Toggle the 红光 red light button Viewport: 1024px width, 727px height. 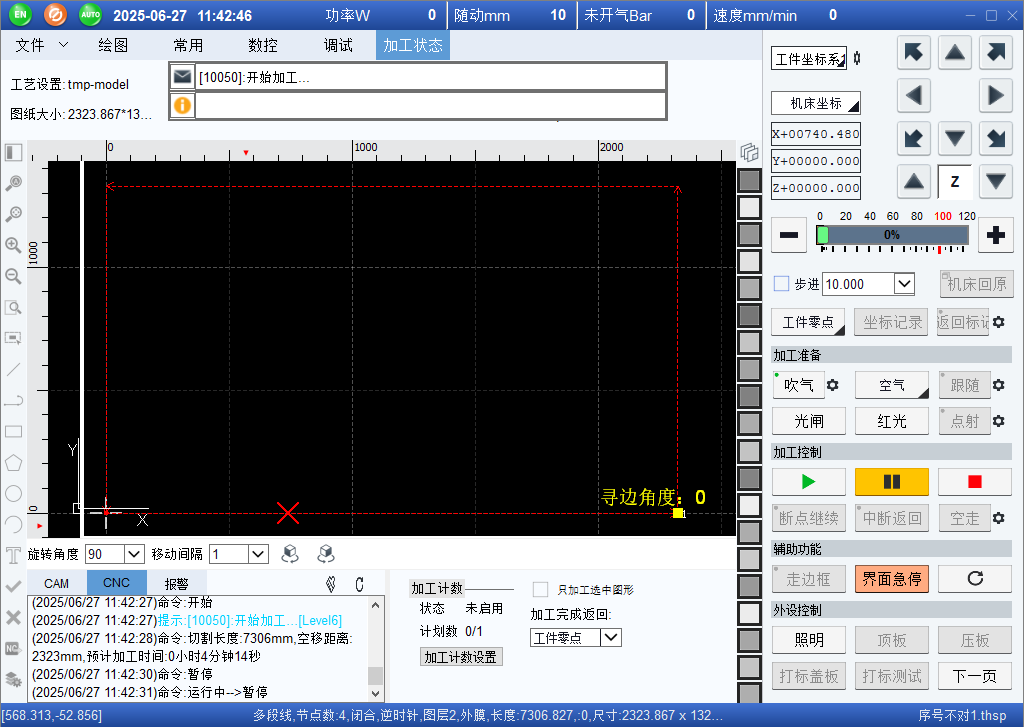pos(891,421)
